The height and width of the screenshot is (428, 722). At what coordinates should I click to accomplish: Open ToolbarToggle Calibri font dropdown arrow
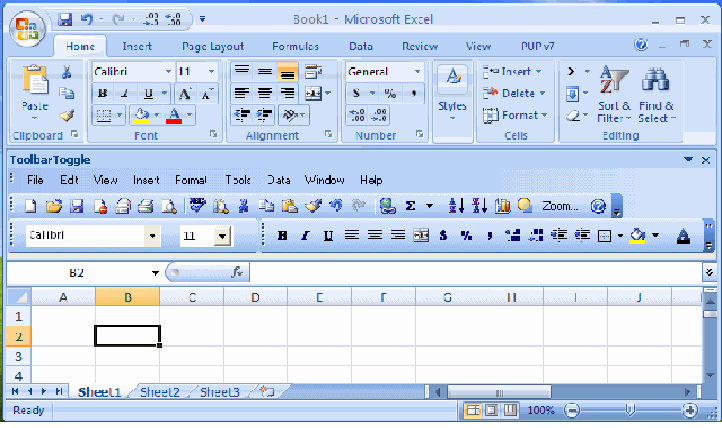(x=152, y=236)
